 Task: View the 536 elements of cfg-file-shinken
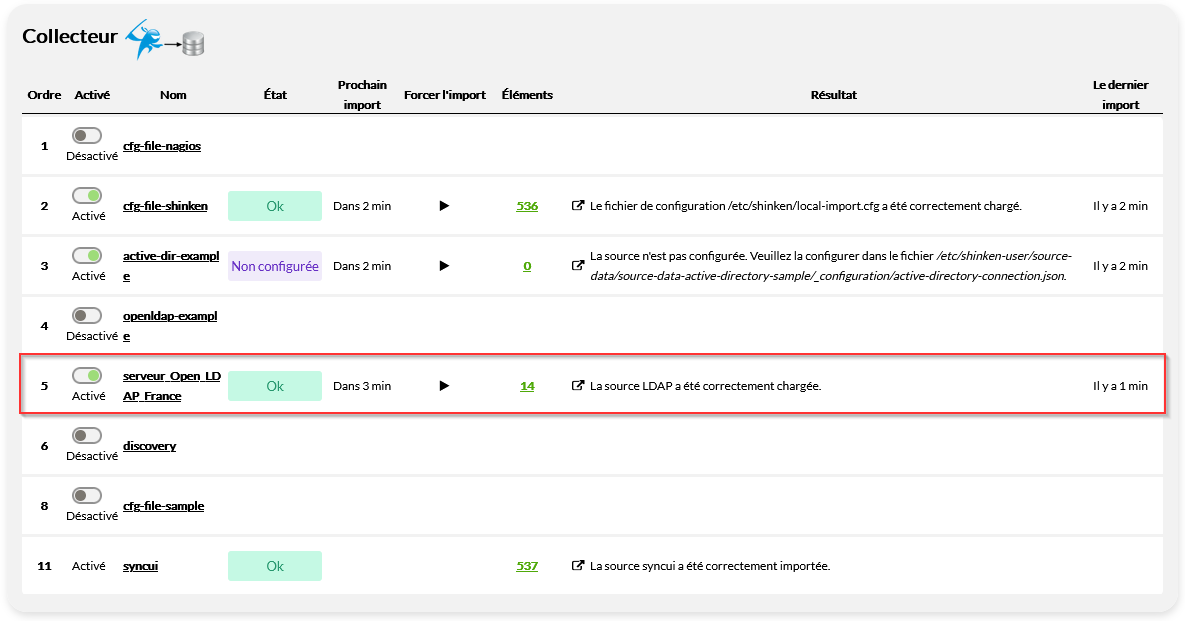click(527, 206)
